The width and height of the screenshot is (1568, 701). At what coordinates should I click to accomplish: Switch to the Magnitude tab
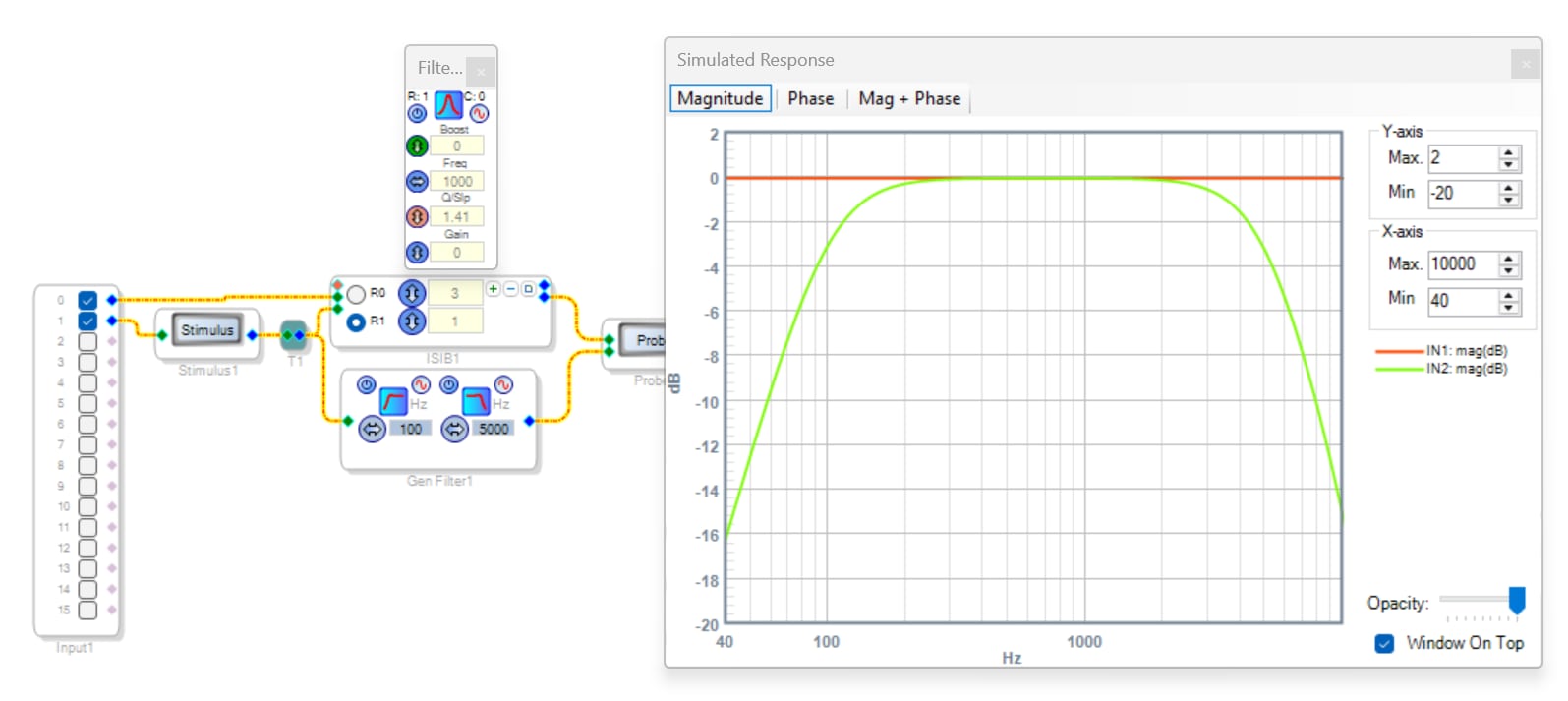pyautogui.click(x=721, y=98)
